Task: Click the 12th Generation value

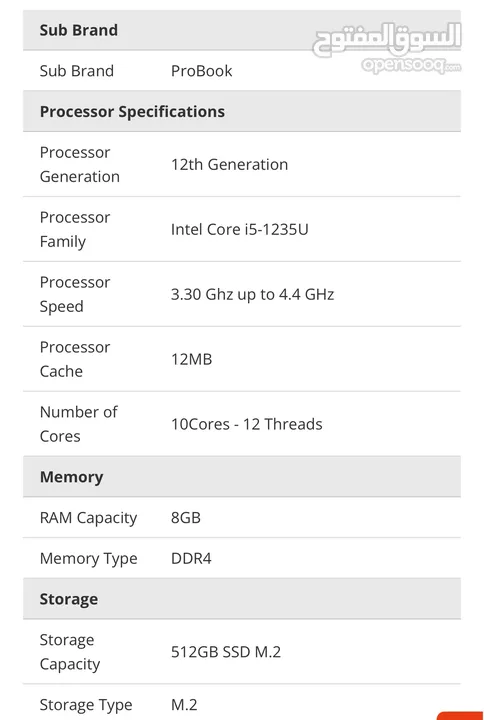Action: (230, 164)
